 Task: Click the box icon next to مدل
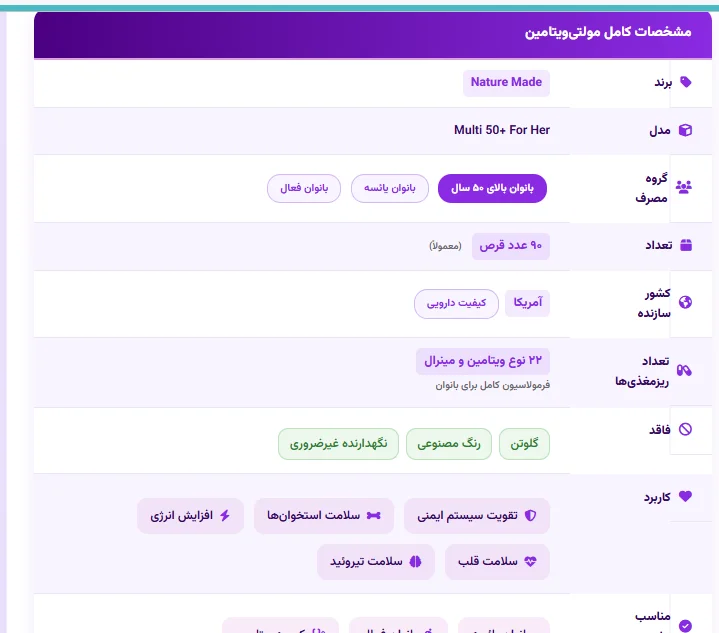point(686,130)
